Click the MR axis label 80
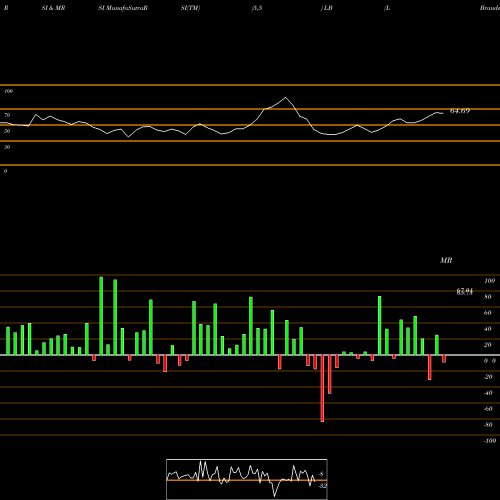Viewport: 500px width, 500px height. 488,297
